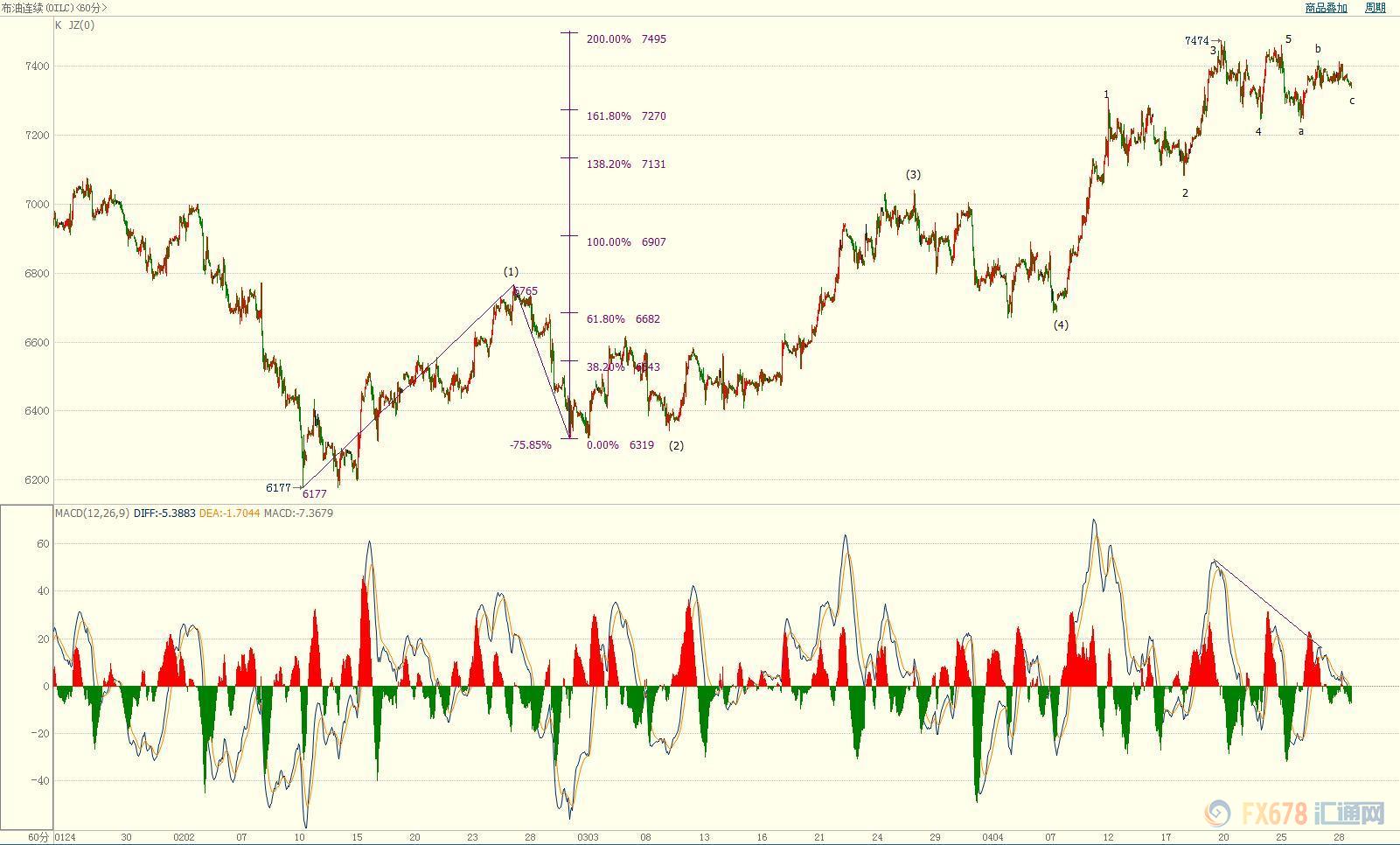Click the -75.85% retracement label
The width and height of the screenshot is (1400, 845).
coord(531,445)
